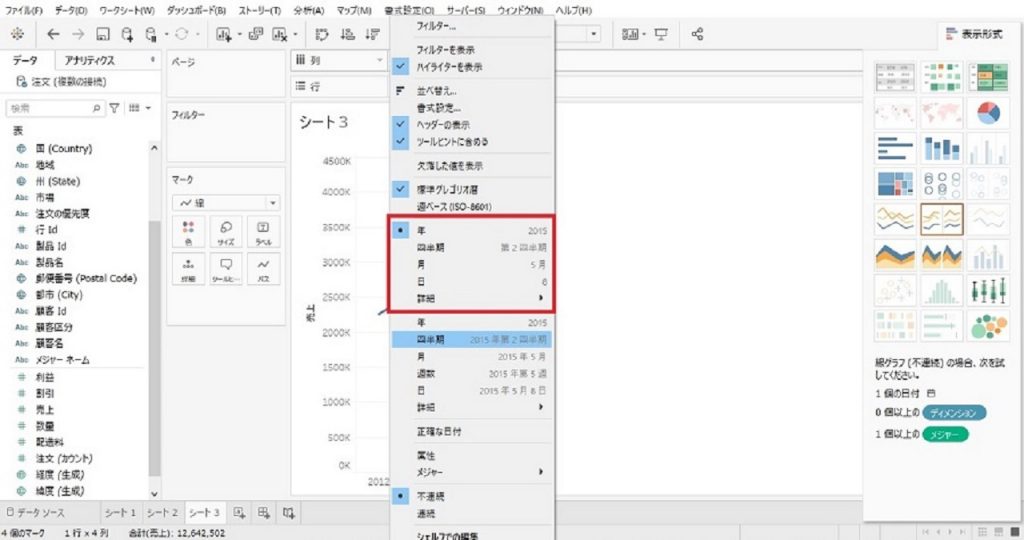Click the filter icon beside the search box
The image size is (1024, 540).
tap(114, 108)
